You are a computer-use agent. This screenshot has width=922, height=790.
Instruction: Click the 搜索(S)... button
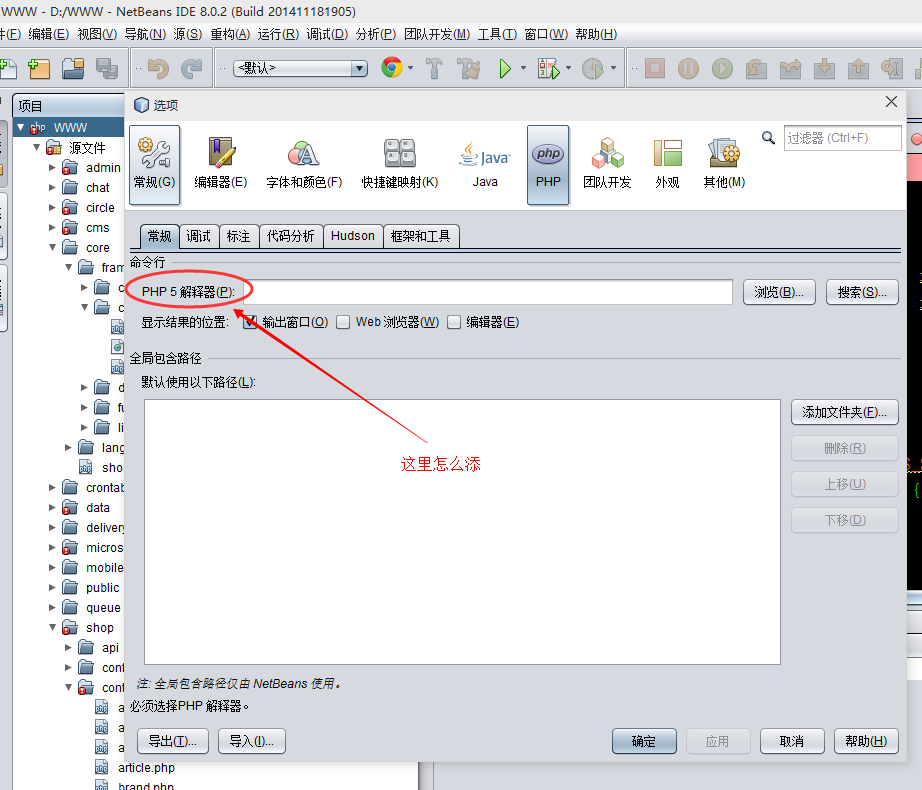(862, 292)
